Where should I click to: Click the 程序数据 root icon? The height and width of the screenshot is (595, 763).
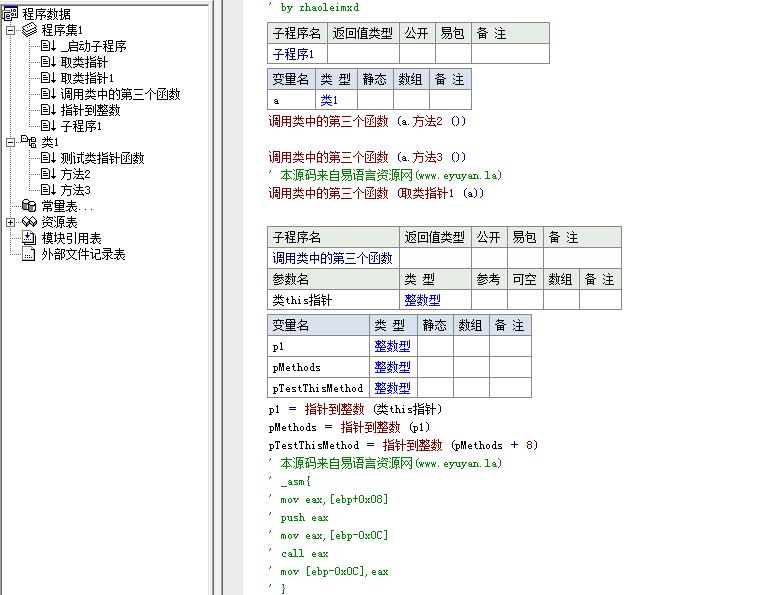point(11,14)
